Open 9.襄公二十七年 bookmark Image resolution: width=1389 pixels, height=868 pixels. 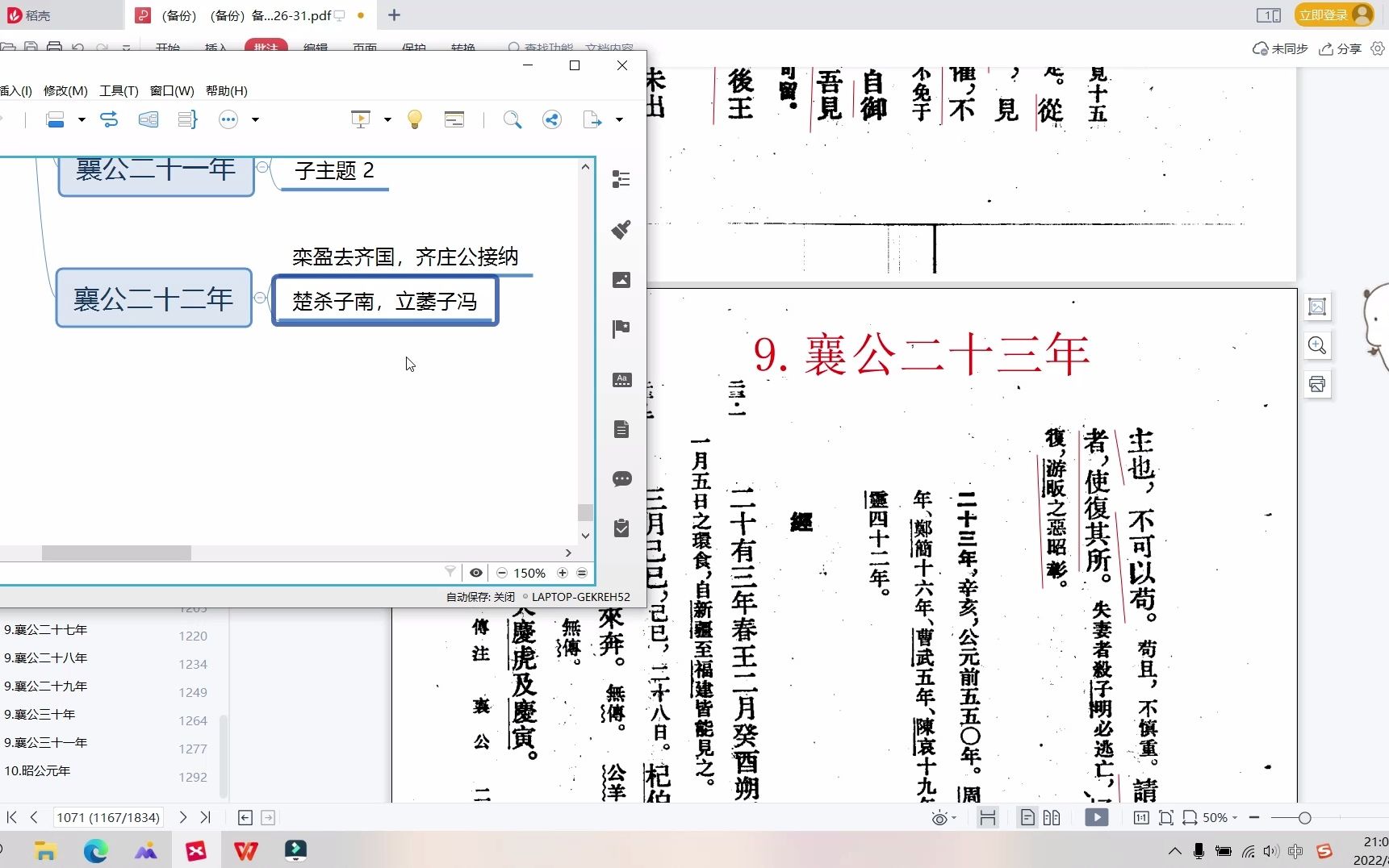coord(46,629)
